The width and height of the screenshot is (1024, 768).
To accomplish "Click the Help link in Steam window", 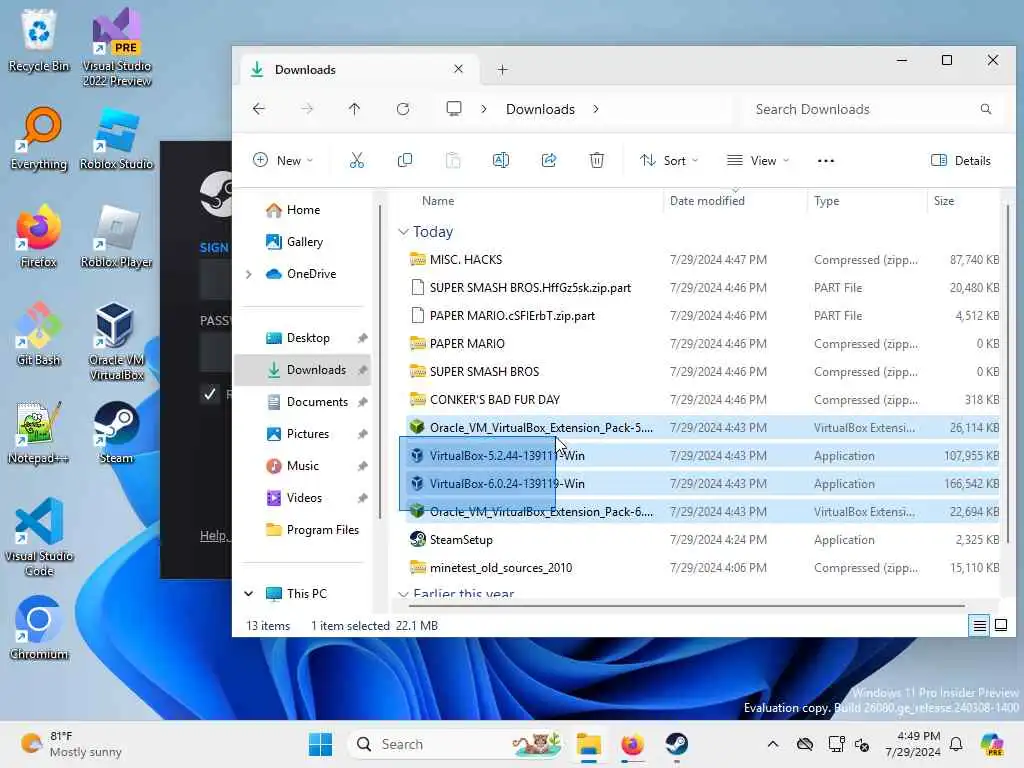I will [214, 536].
